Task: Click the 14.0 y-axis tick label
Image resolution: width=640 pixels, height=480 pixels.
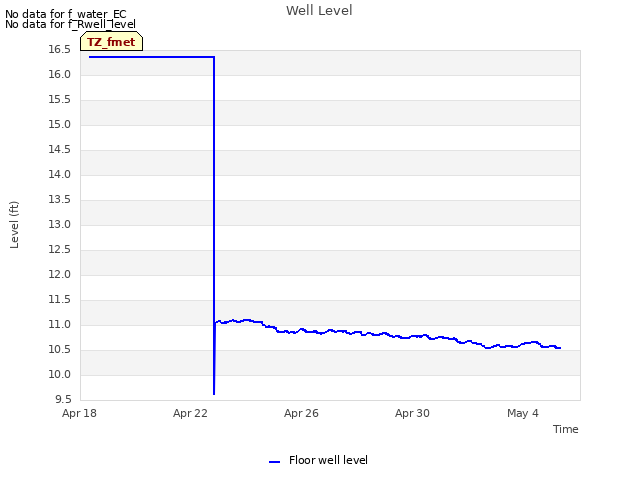Action: coord(60,174)
